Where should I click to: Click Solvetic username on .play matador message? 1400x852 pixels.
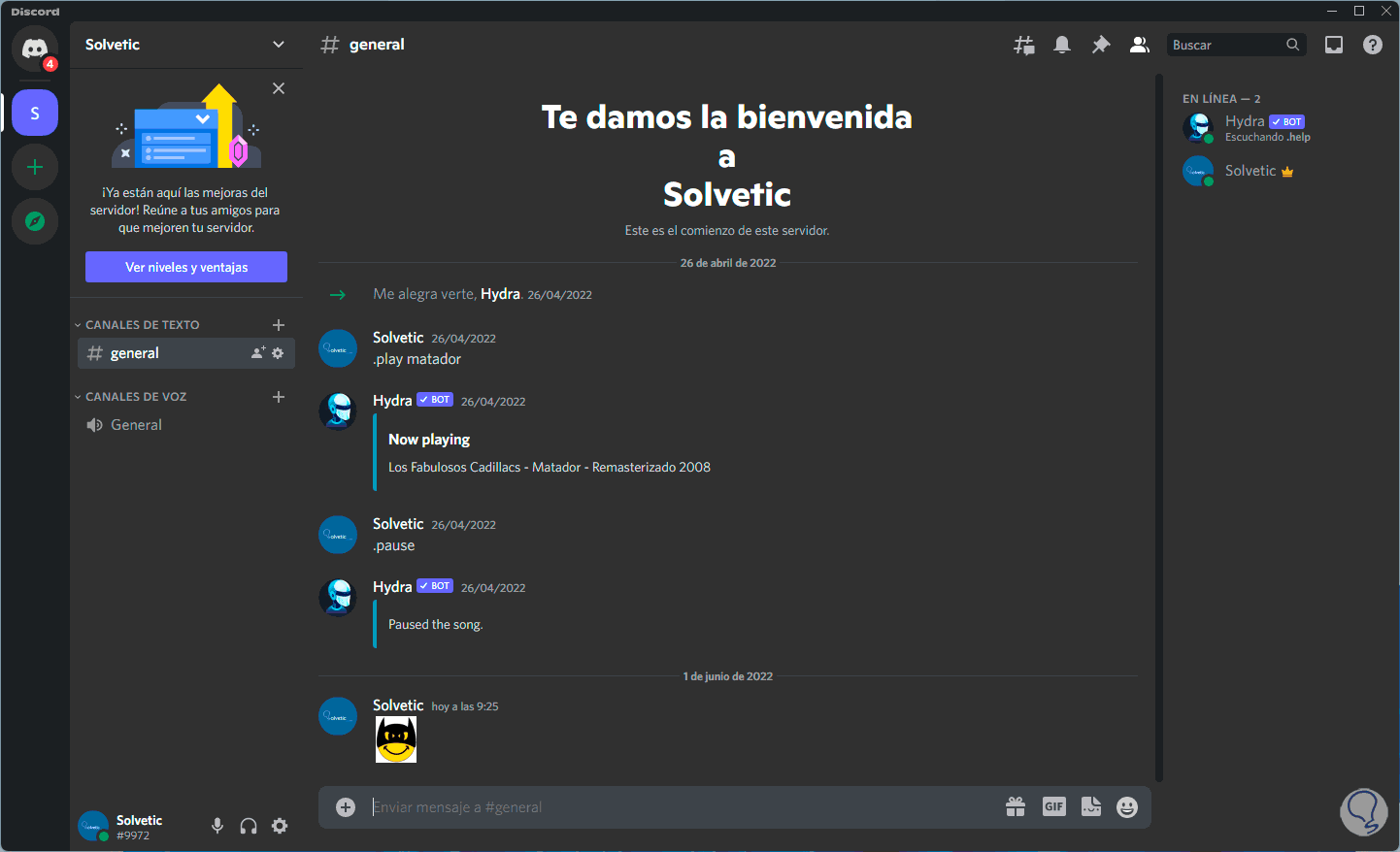point(398,338)
